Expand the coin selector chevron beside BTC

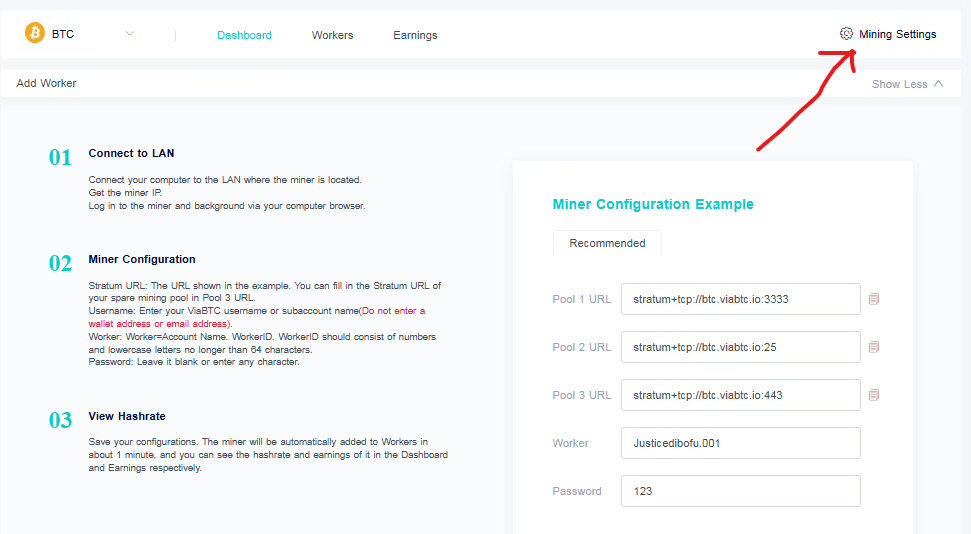129,34
